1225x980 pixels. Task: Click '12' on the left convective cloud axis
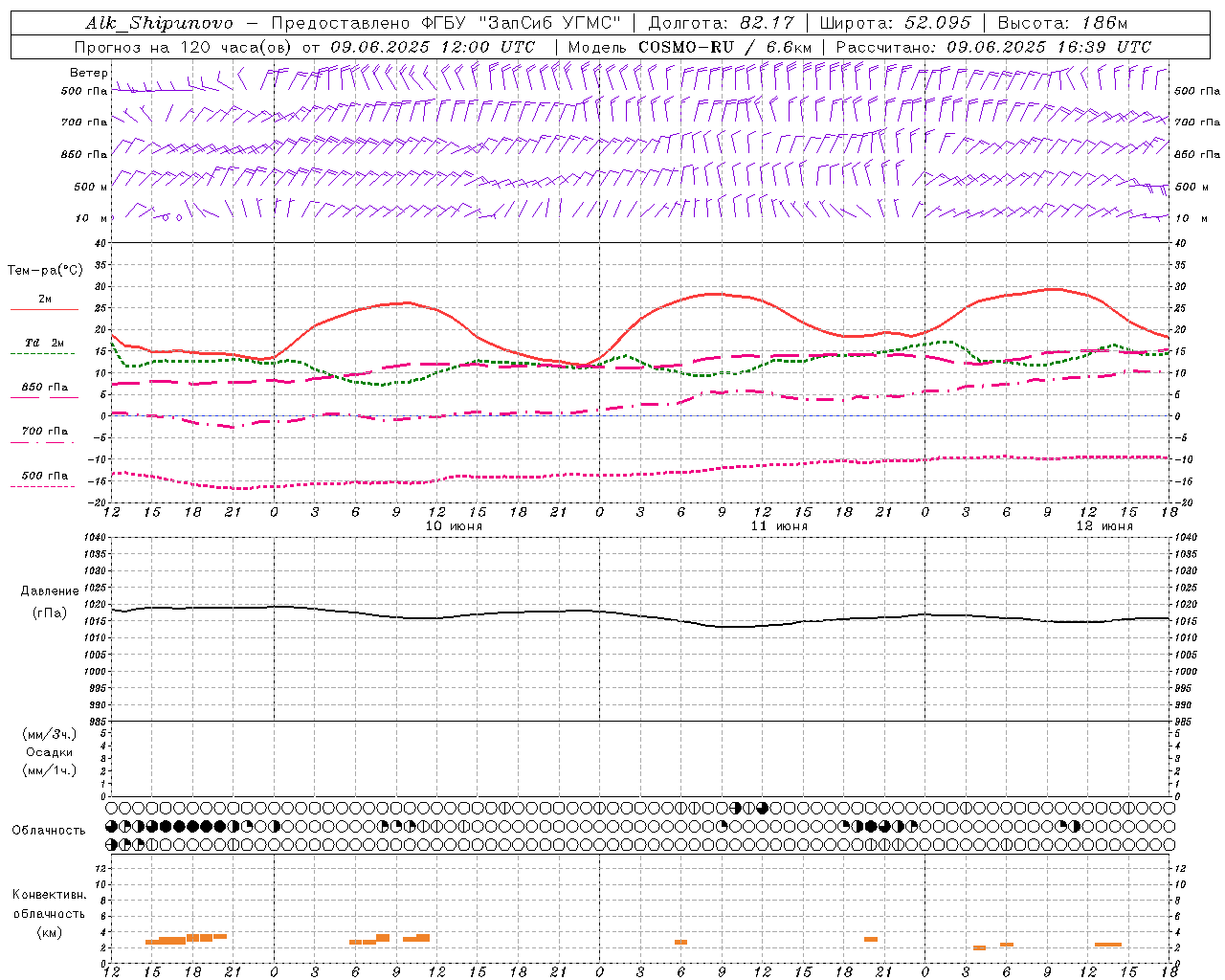pyautogui.click(x=100, y=868)
